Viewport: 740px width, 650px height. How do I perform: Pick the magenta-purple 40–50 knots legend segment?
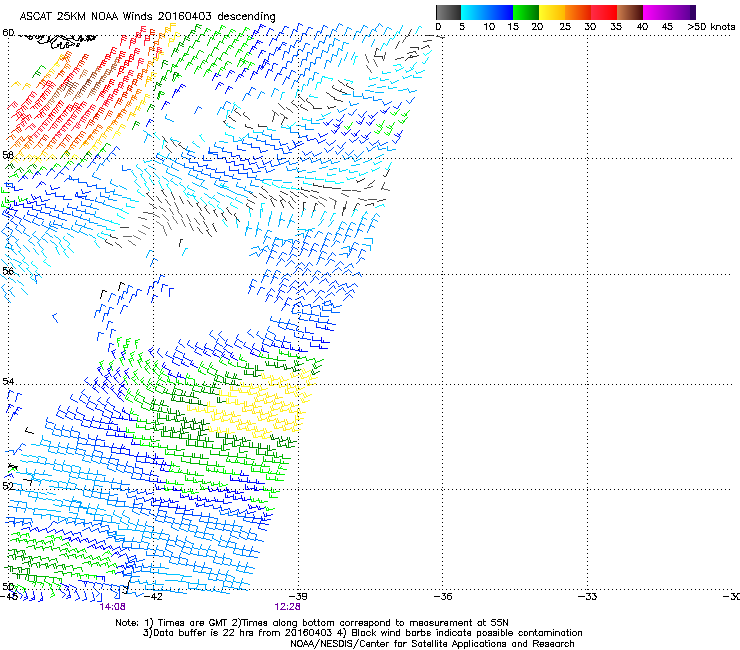pos(669,12)
